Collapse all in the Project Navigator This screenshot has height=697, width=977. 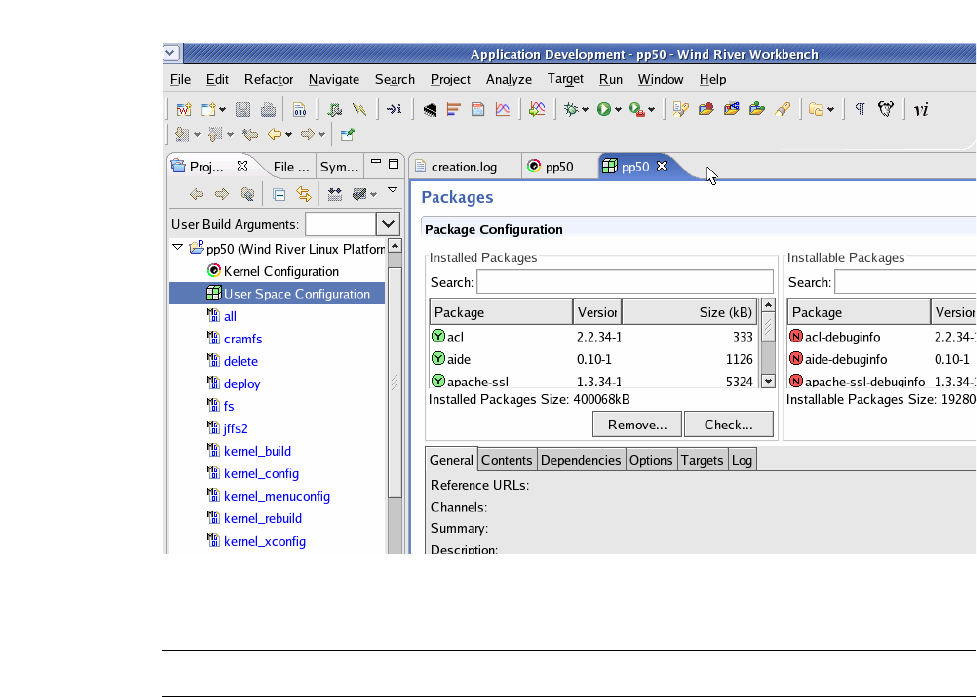tap(279, 194)
